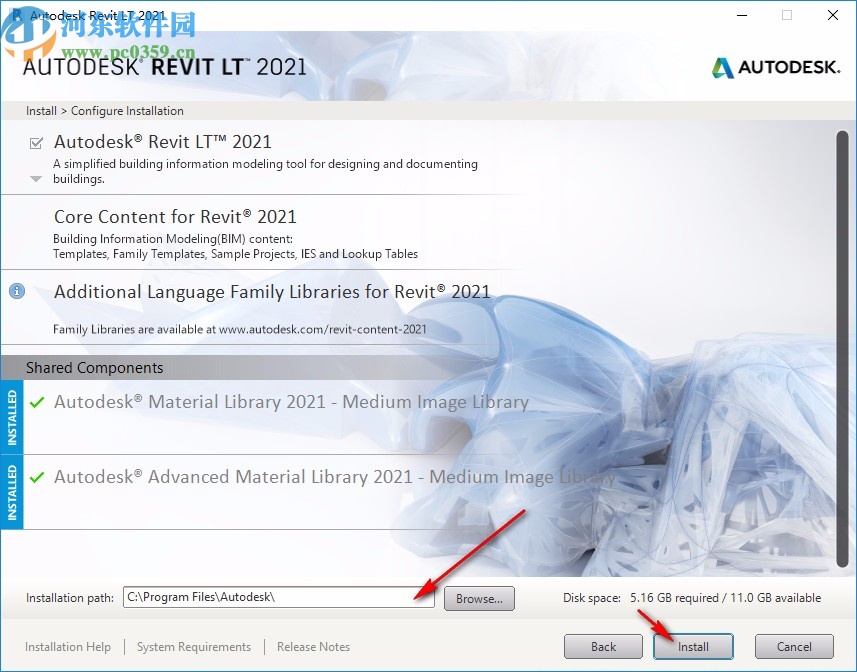Image resolution: width=857 pixels, height=672 pixels.
Task: Click Install in the breadcrumb navigation
Action: [x=40, y=110]
